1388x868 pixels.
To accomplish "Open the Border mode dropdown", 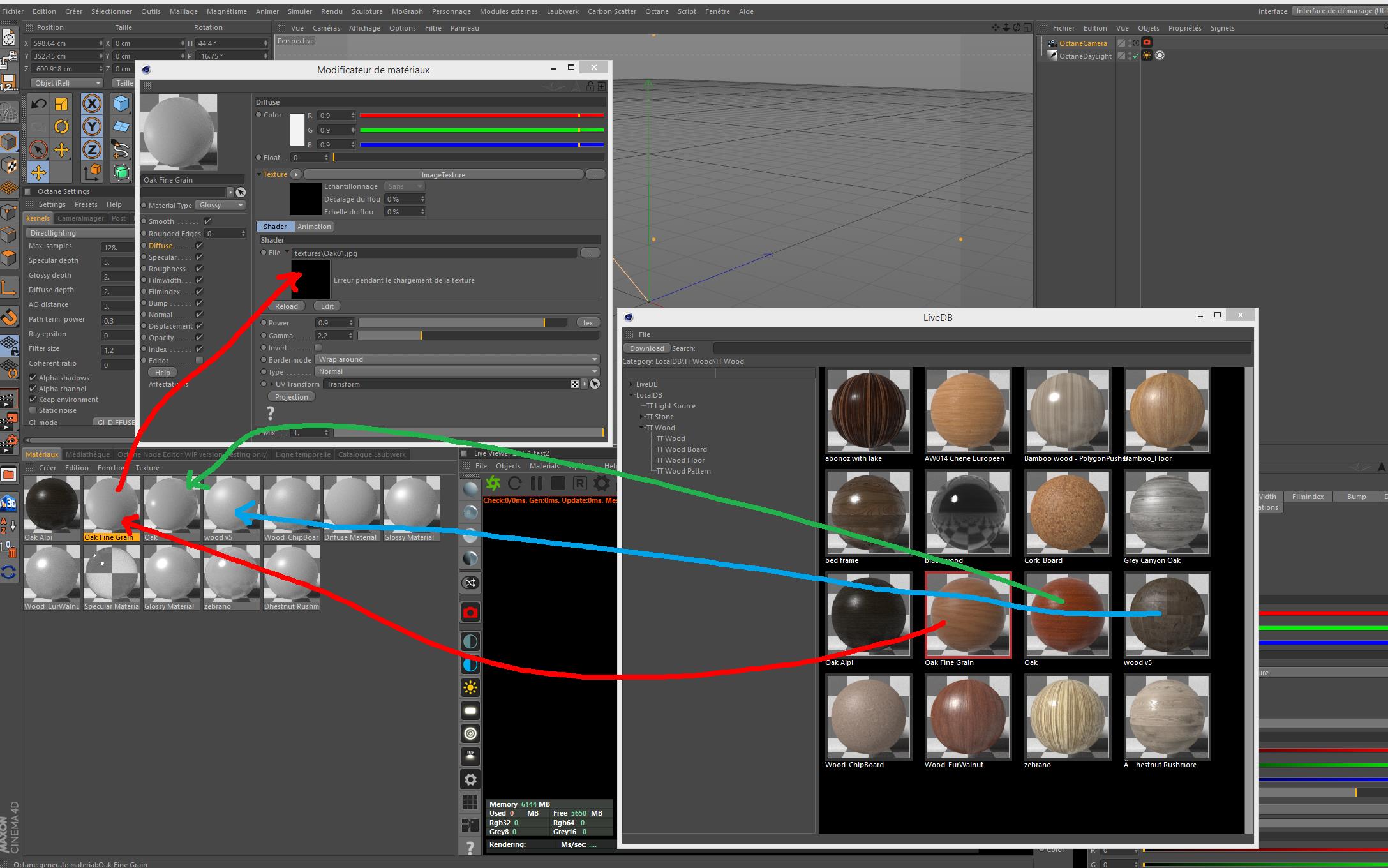I will point(458,359).
